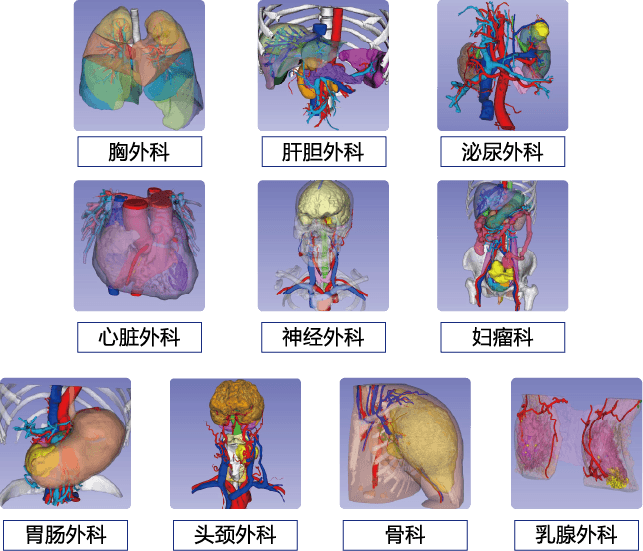The width and height of the screenshot is (643, 551).
Task: Open the 神经外科 brain model image
Action: pos(323,246)
